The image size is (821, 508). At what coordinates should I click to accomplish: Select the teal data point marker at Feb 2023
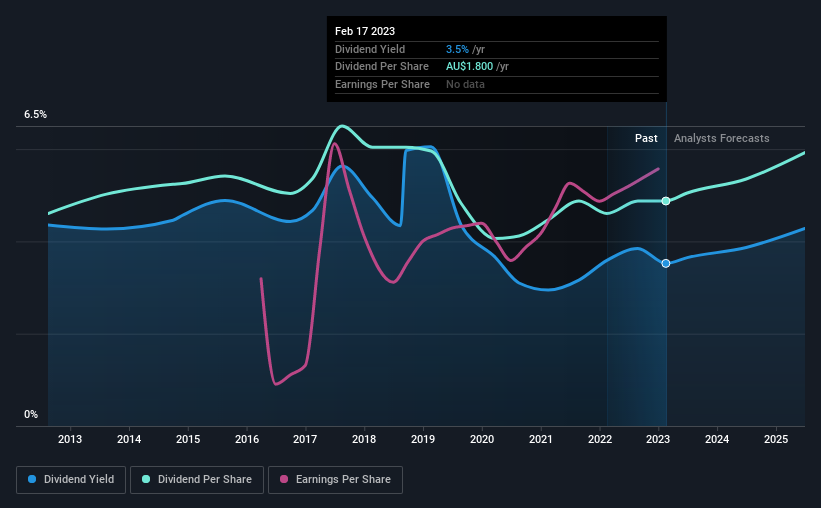point(665,201)
